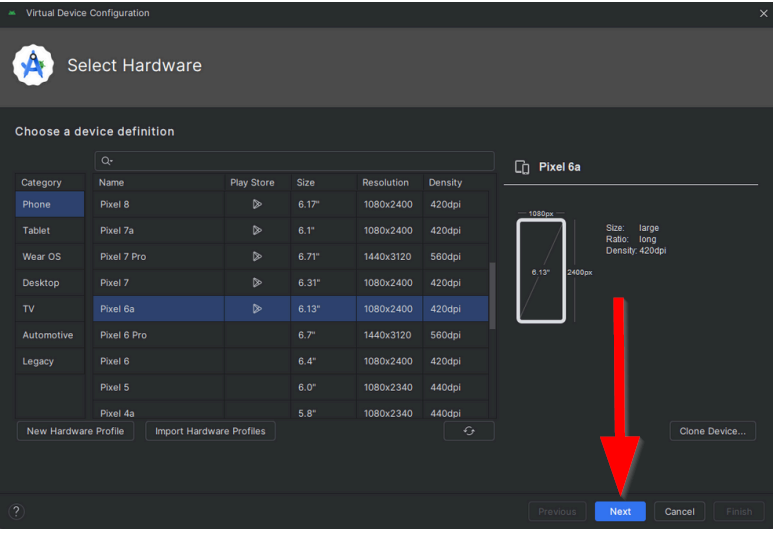Select the Pixel 6 device name
The width and height of the screenshot is (773, 537).
click(x=114, y=361)
